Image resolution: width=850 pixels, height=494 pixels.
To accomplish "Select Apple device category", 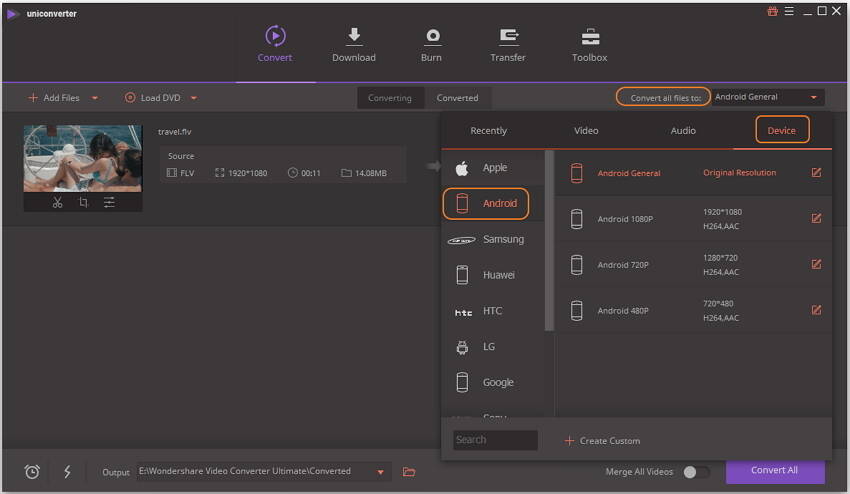I will coord(493,168).
